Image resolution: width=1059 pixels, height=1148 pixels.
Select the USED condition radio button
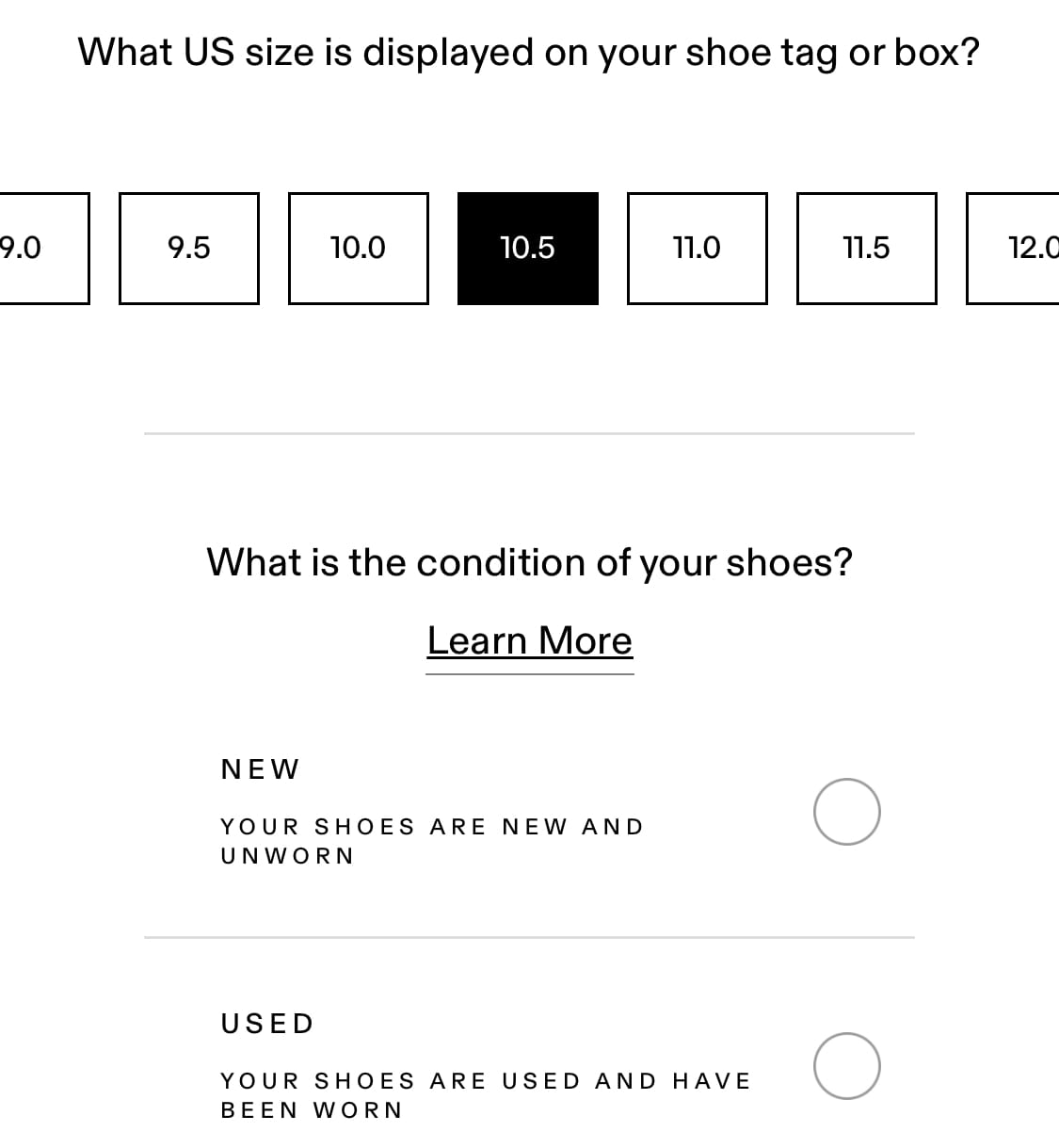point(845,1064)
